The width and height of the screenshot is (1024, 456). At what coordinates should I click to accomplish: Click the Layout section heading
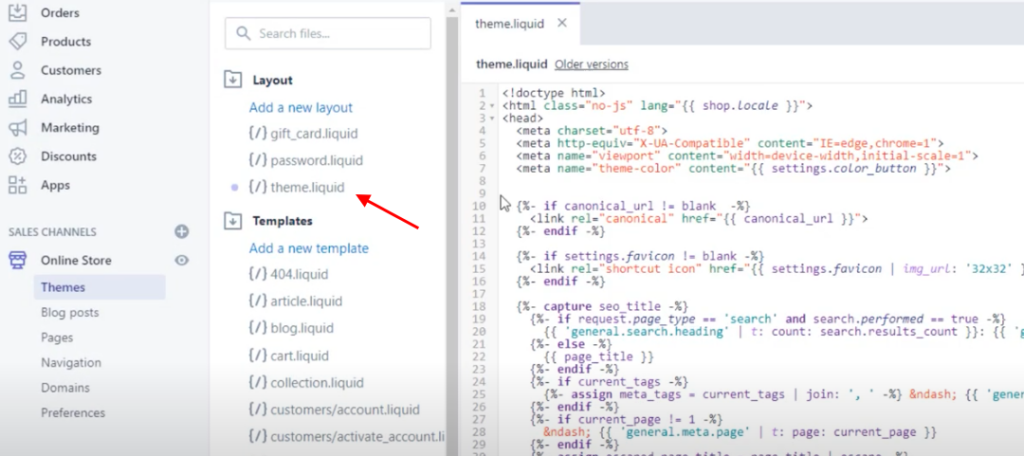[x=272, y=80]
